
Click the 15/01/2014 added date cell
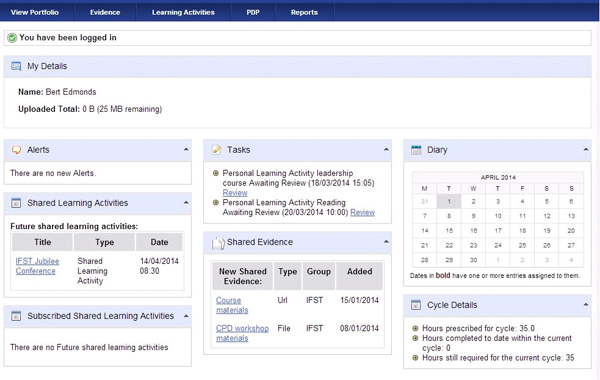point(359,300)
